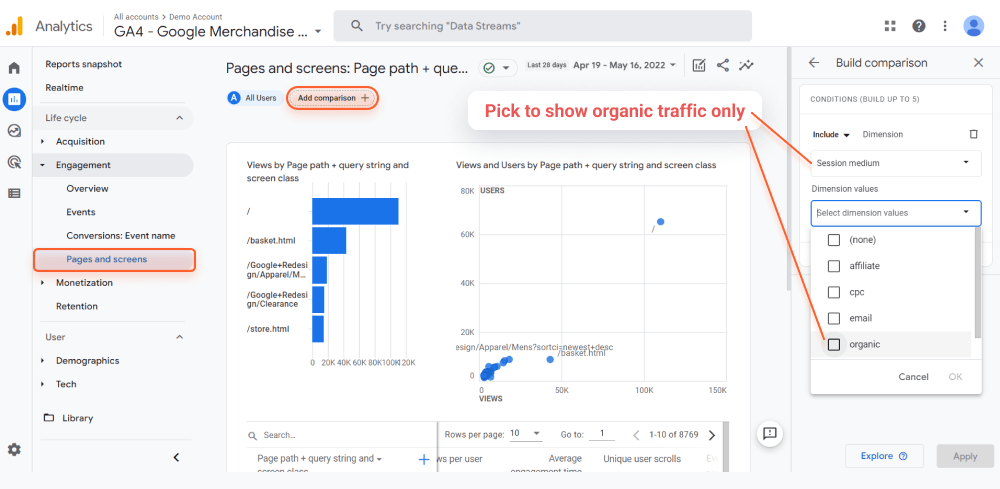Check the email dimension value
This screenshot has width=1000, height=489.
[x=834, y=318]
